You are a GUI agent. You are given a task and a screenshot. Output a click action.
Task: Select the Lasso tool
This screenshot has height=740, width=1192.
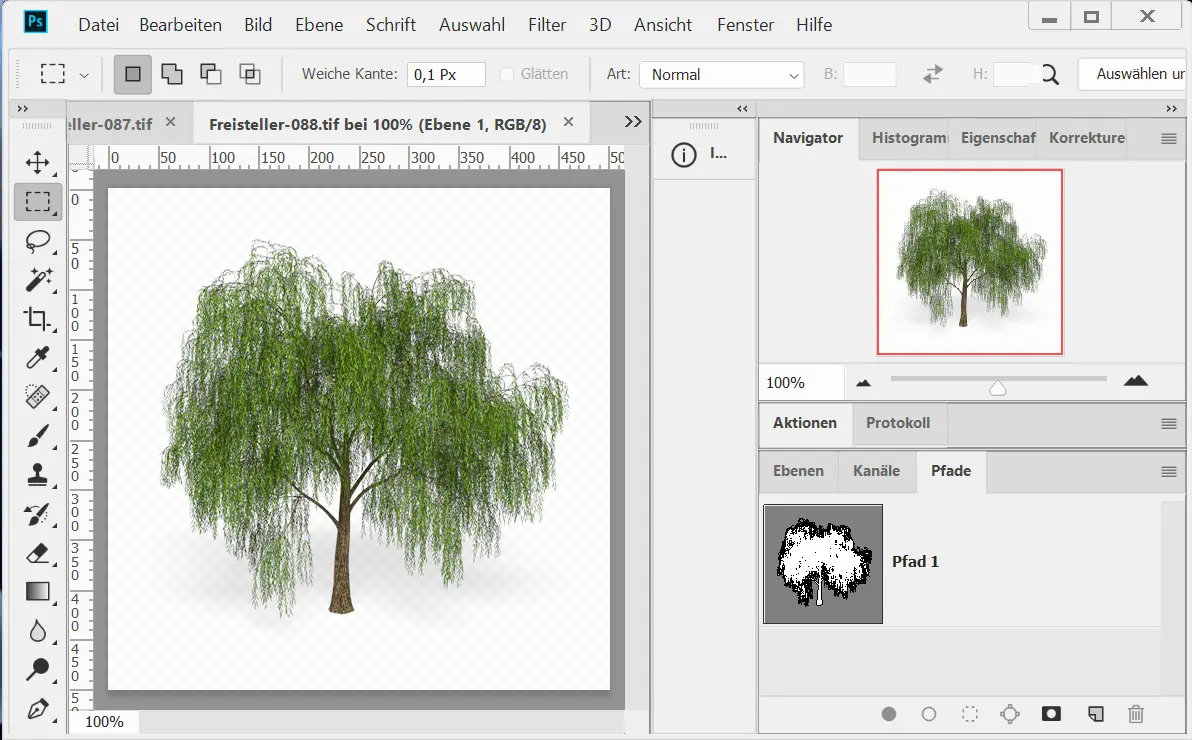click(x=38, y=241)
